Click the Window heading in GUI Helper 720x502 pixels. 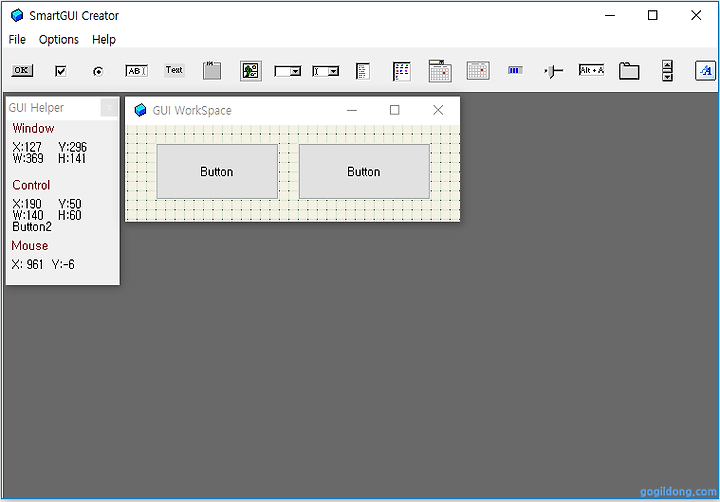(33, 128)
